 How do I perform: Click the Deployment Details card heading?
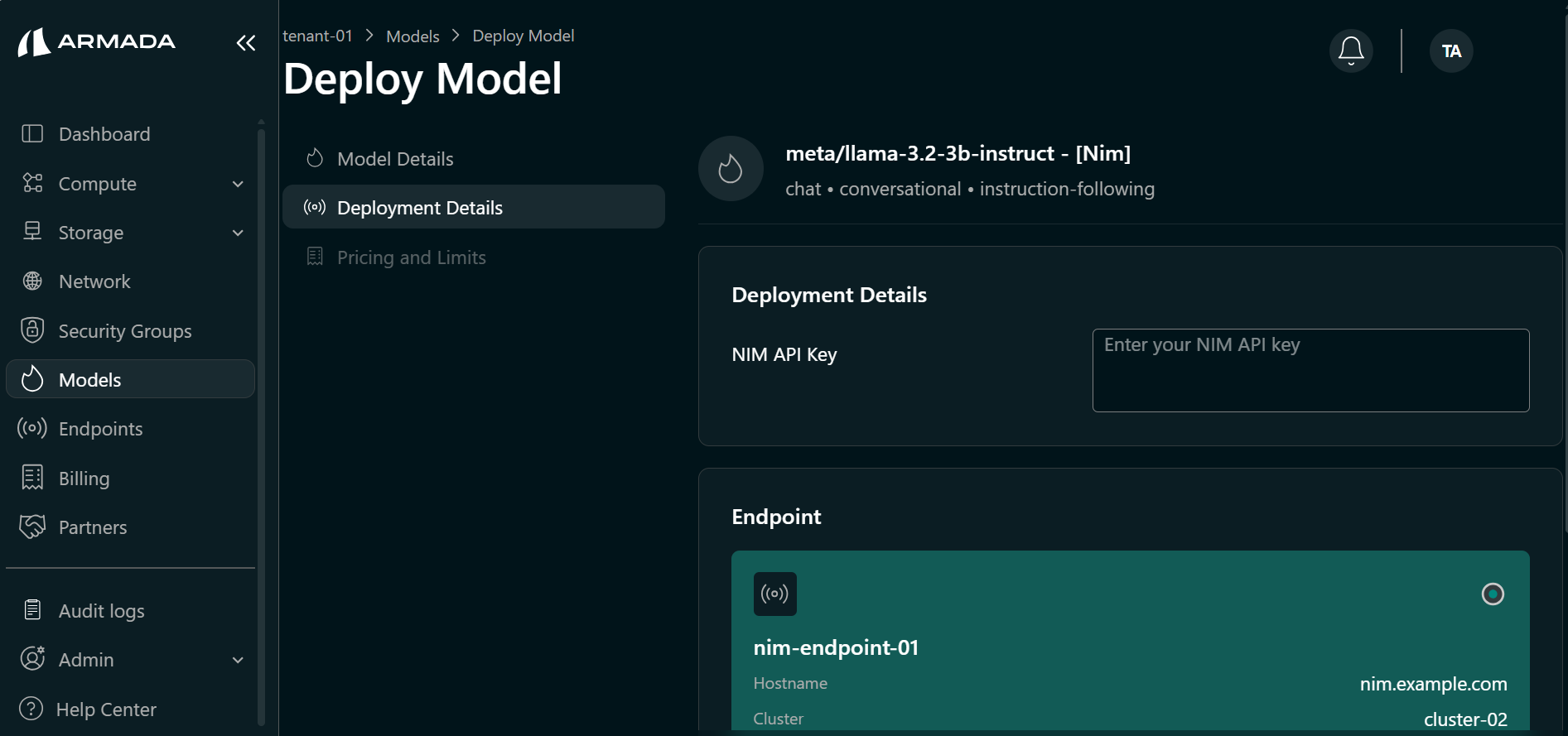(829, 295)
